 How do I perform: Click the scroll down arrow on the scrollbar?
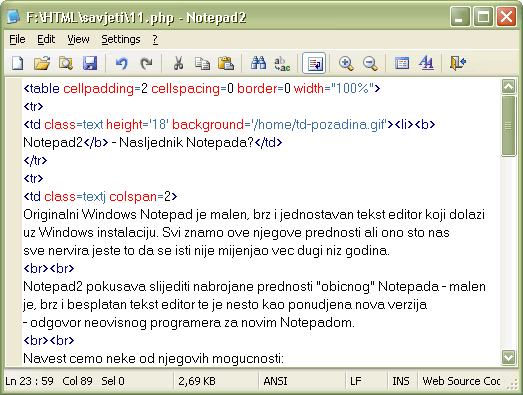[509, 358]
